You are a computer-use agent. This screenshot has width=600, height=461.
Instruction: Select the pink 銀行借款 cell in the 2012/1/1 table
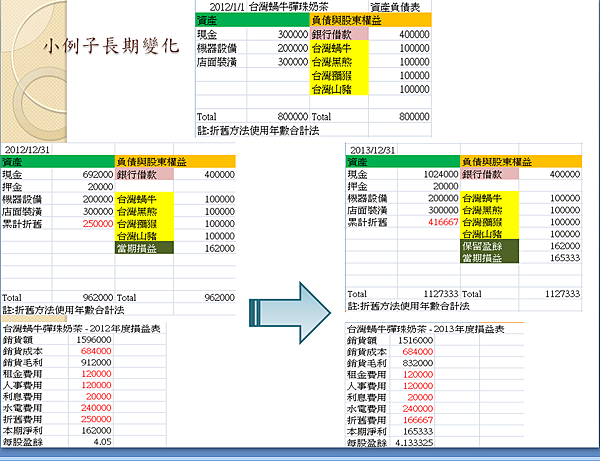pos(339,34)
